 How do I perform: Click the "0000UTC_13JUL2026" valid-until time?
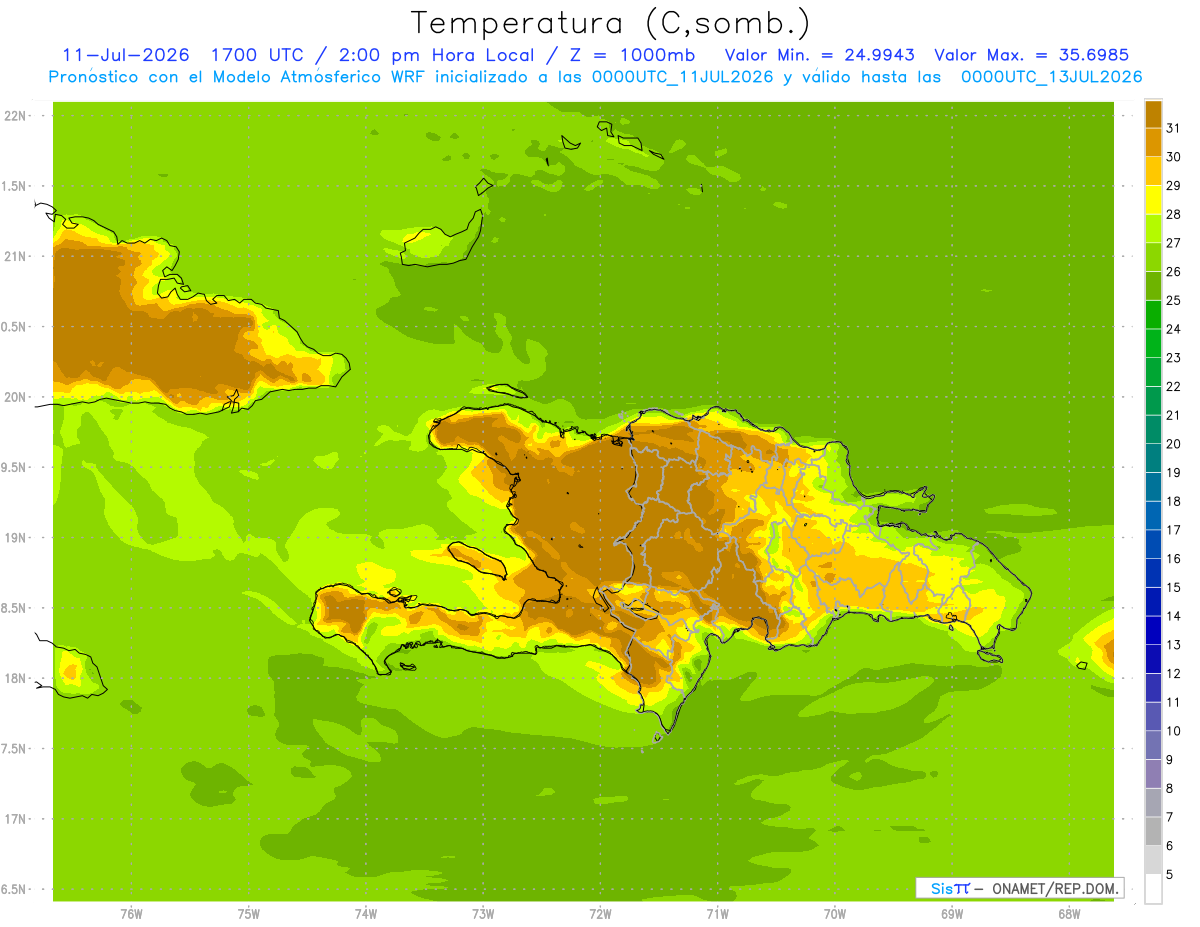pyautogui.click(x=1051, y=77)
